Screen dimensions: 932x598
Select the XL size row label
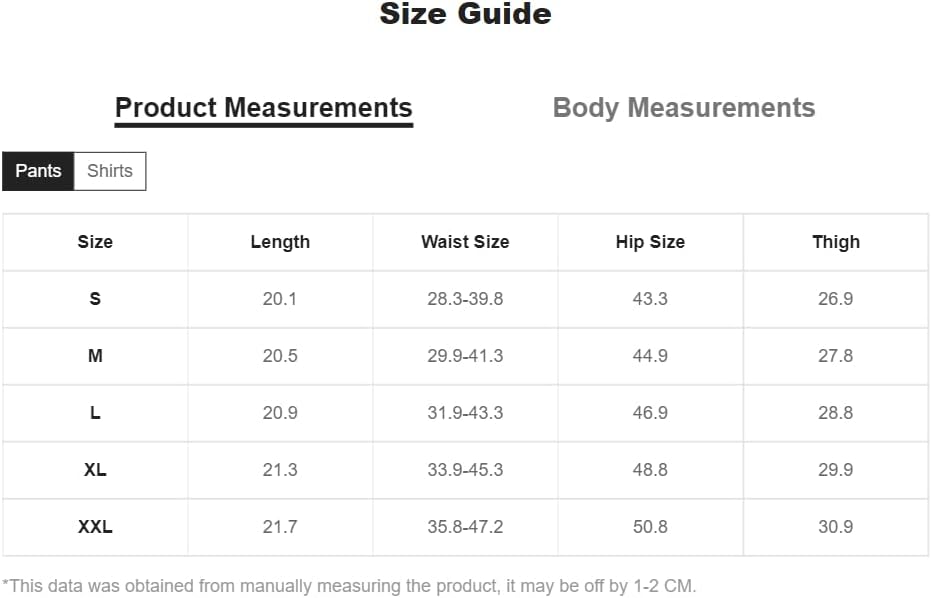point(95,470)
